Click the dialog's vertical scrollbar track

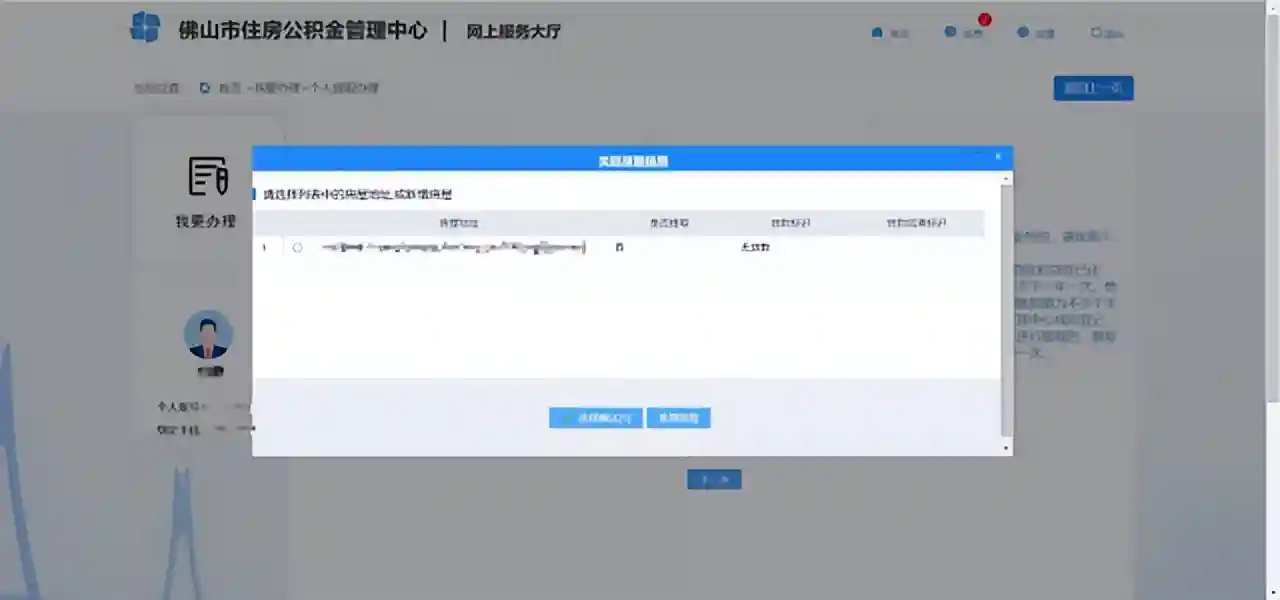1007,310
